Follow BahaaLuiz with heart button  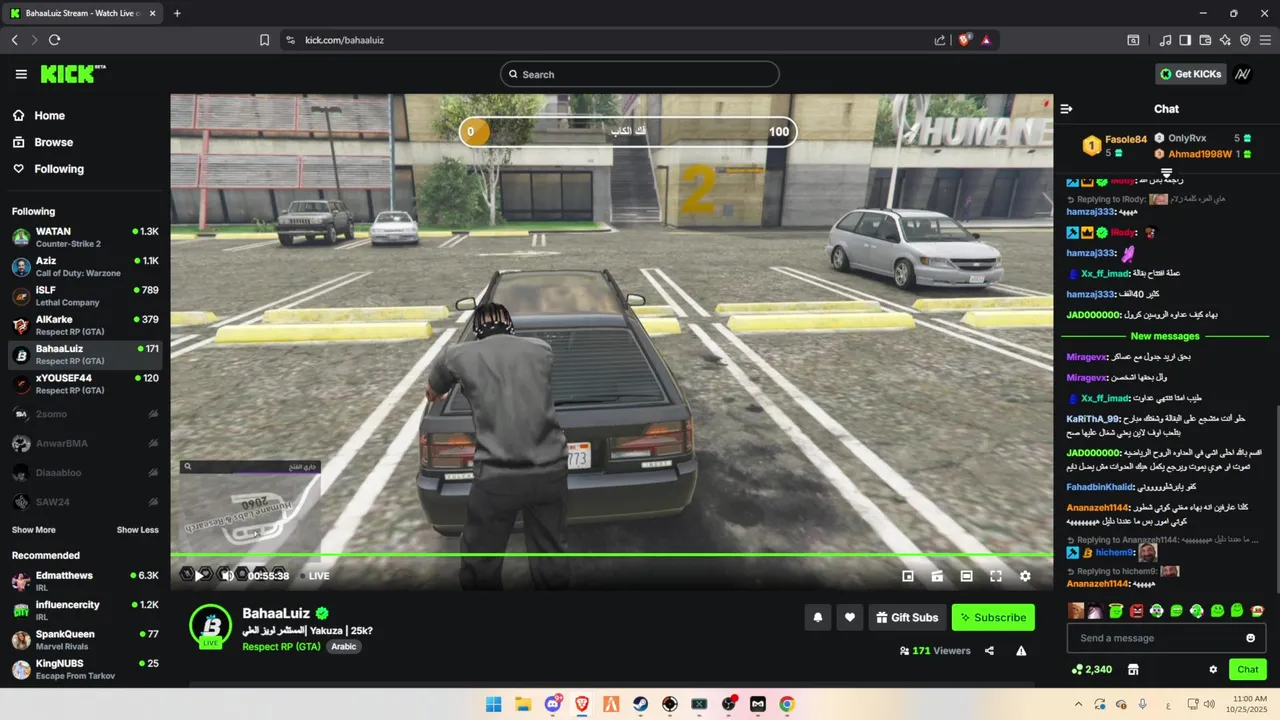coord(850,618)
